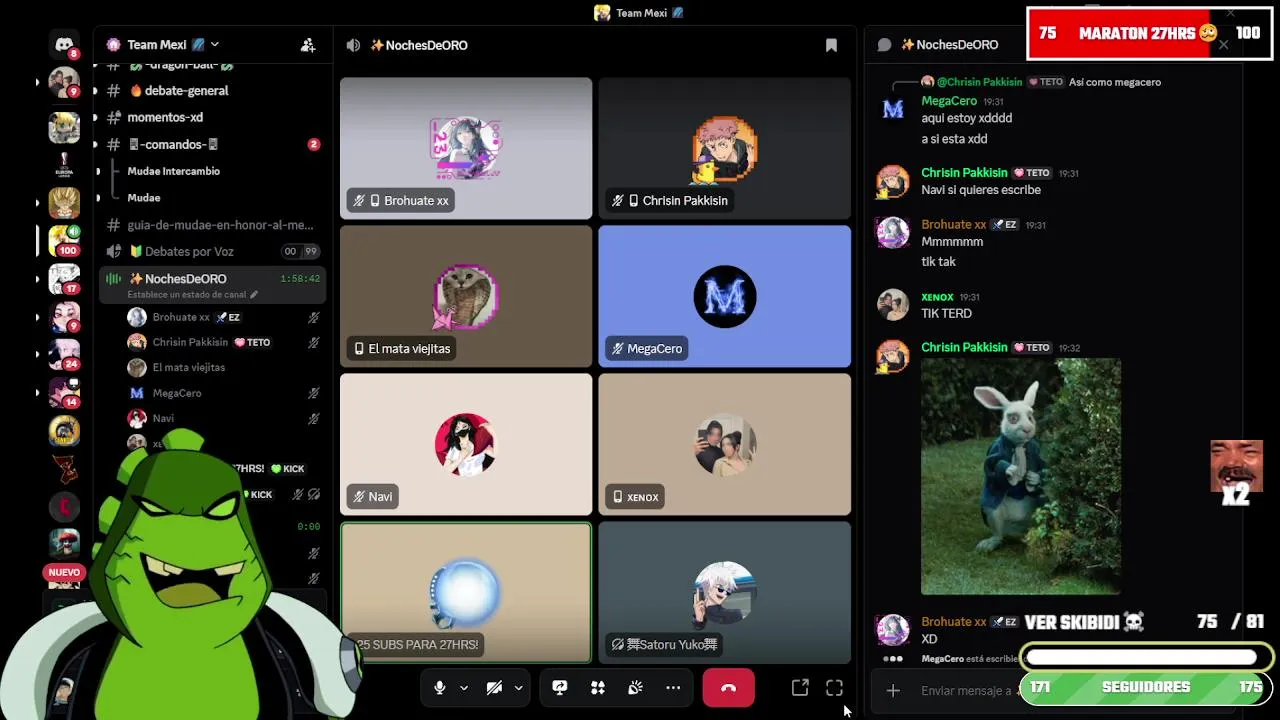Viewport: 1280px width, 720px height.
Task: Open server icon with 100 badge
Action: pyautogui.click(x=64, y=241)
